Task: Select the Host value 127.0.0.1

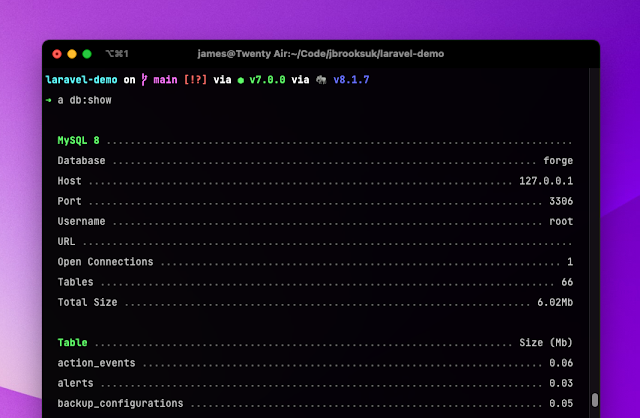Action: coord(546,181)
